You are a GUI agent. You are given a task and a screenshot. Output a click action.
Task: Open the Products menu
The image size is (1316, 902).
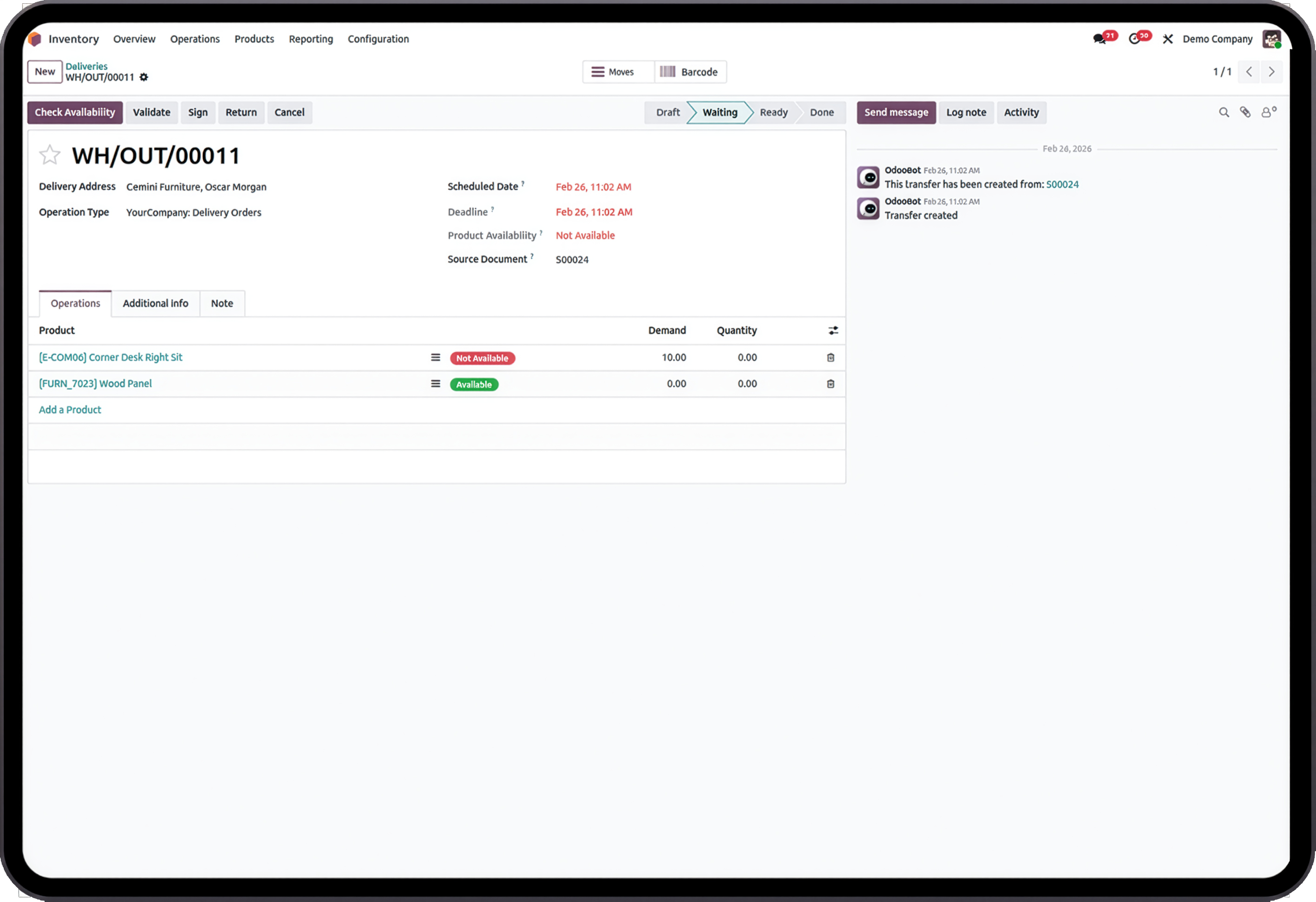click(x=254, y=39)
